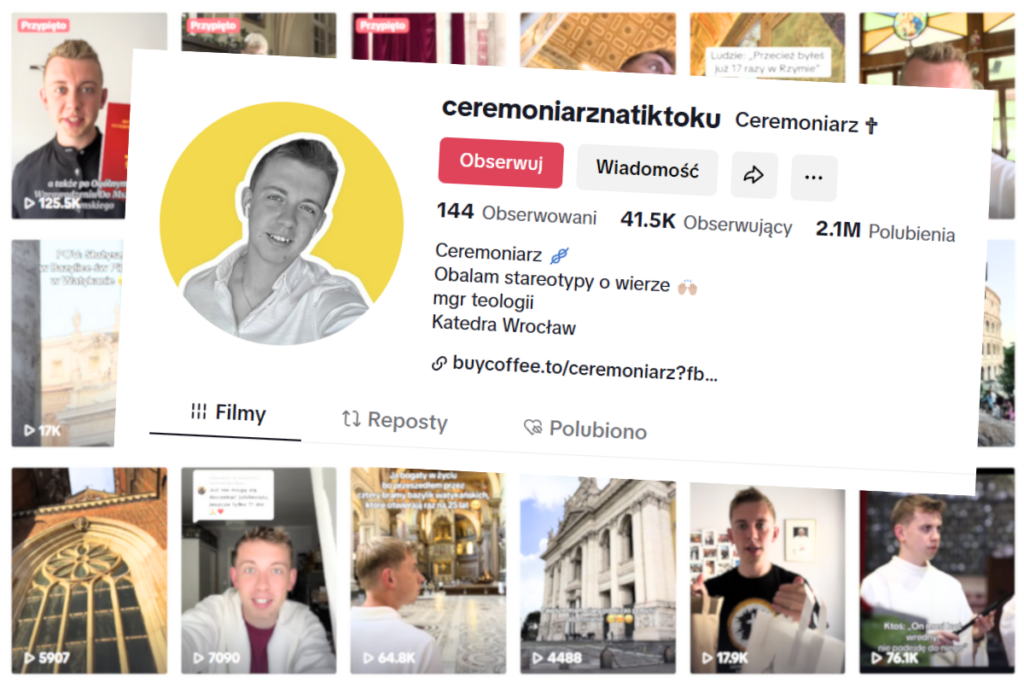Open the 144 Obserwowani list
Screen dimensions: 1024x683
tap(517, 213)
